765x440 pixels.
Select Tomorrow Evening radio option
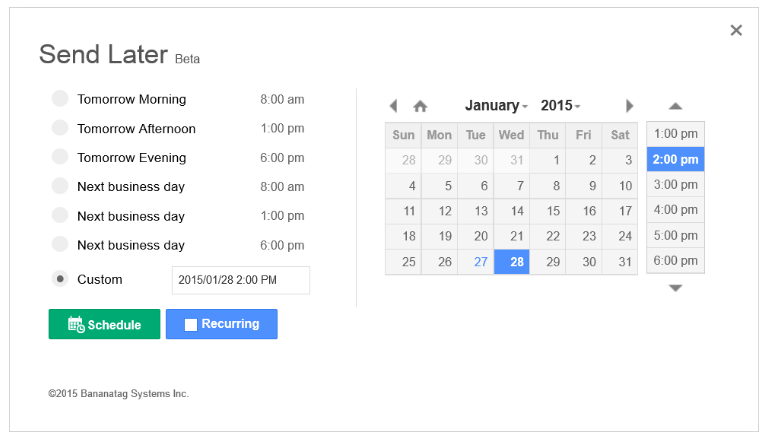tap(60, 157)
